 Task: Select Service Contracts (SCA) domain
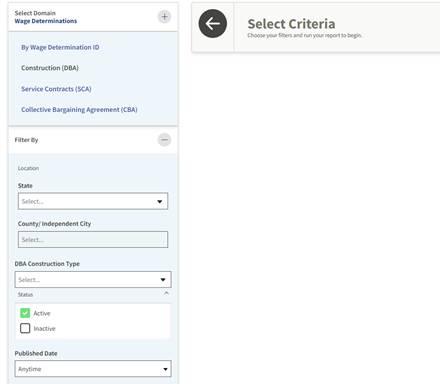point(56,89)
